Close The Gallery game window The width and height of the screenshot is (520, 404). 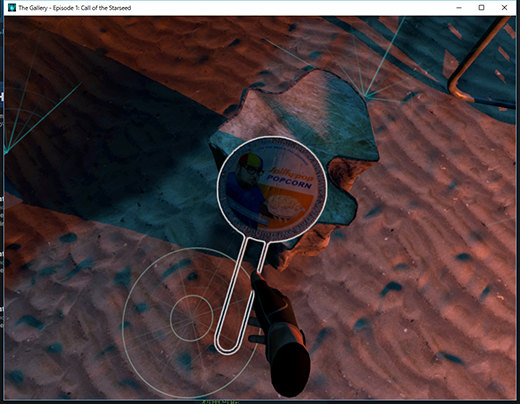coord(504,8)
